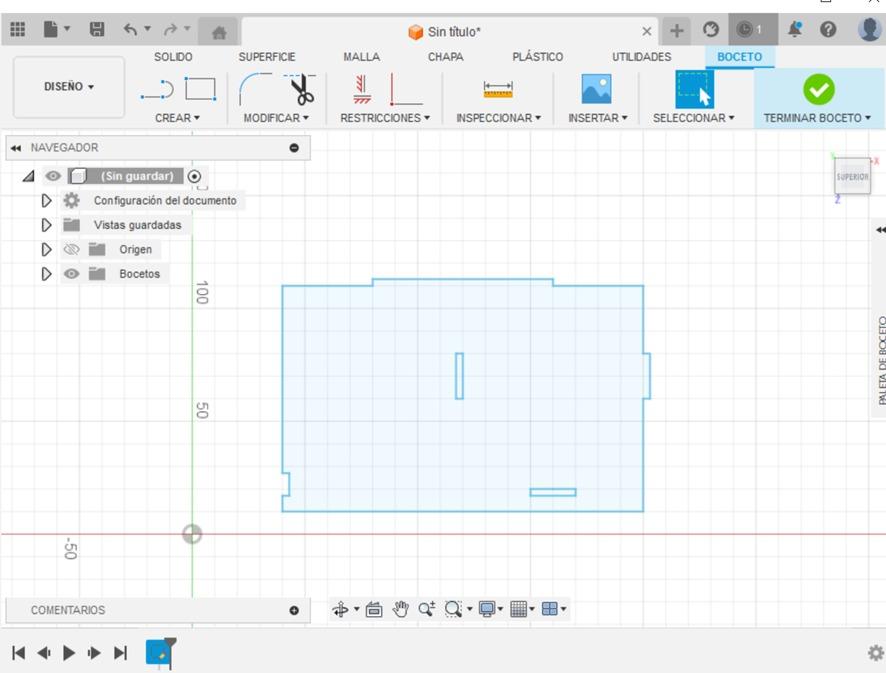Open the CREAR dropdown menu
886x673 pixels.
(177, 118)
